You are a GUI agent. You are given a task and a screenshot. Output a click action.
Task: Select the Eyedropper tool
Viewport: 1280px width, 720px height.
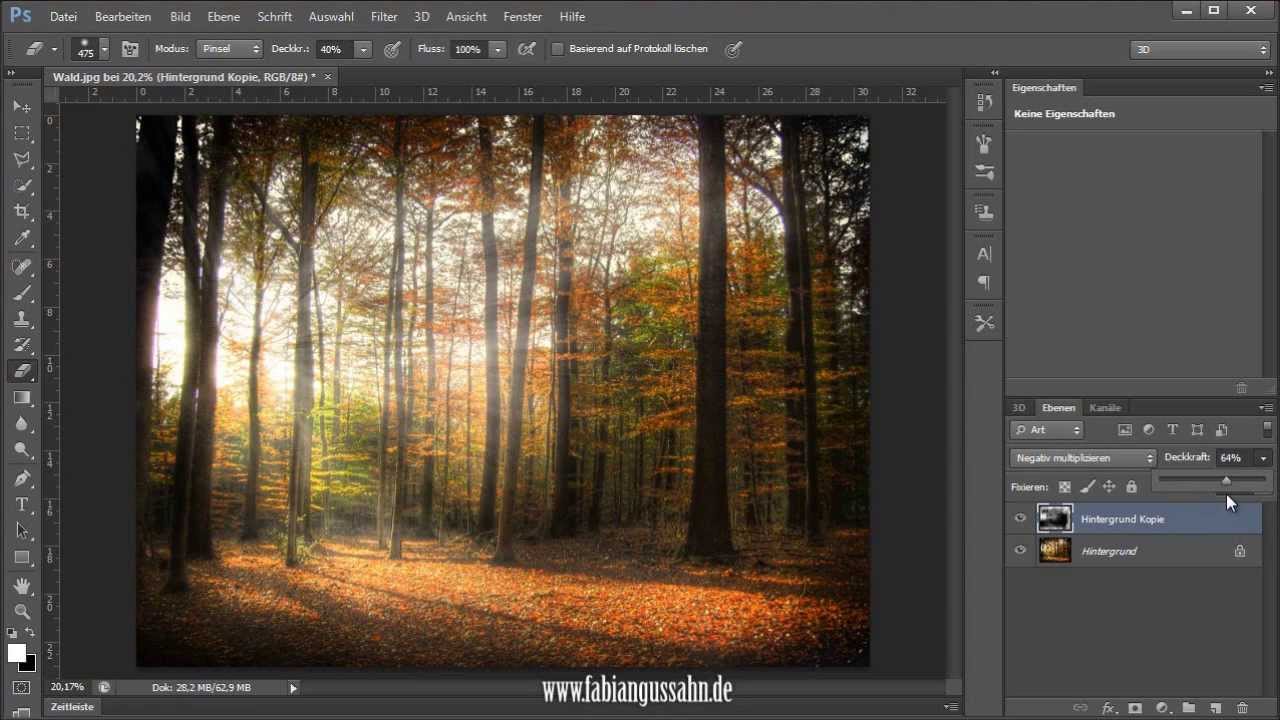[x=22, y=239]
